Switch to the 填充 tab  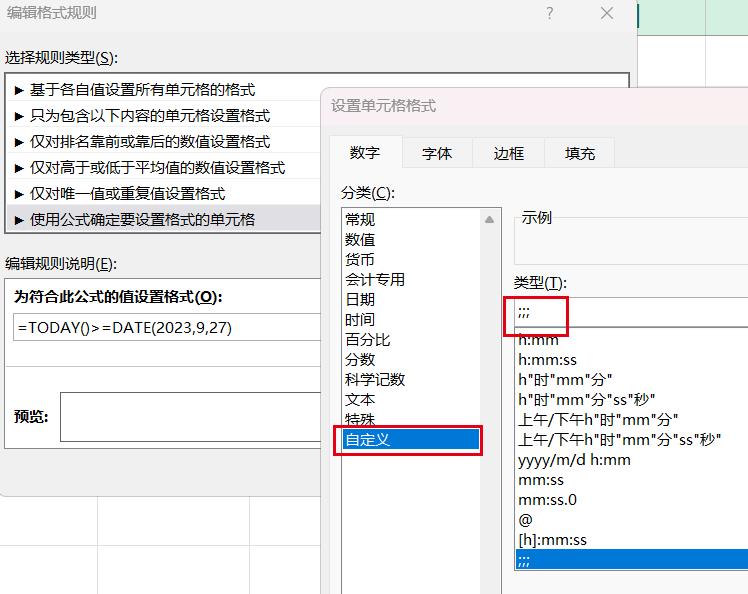[x=580, y=153]
